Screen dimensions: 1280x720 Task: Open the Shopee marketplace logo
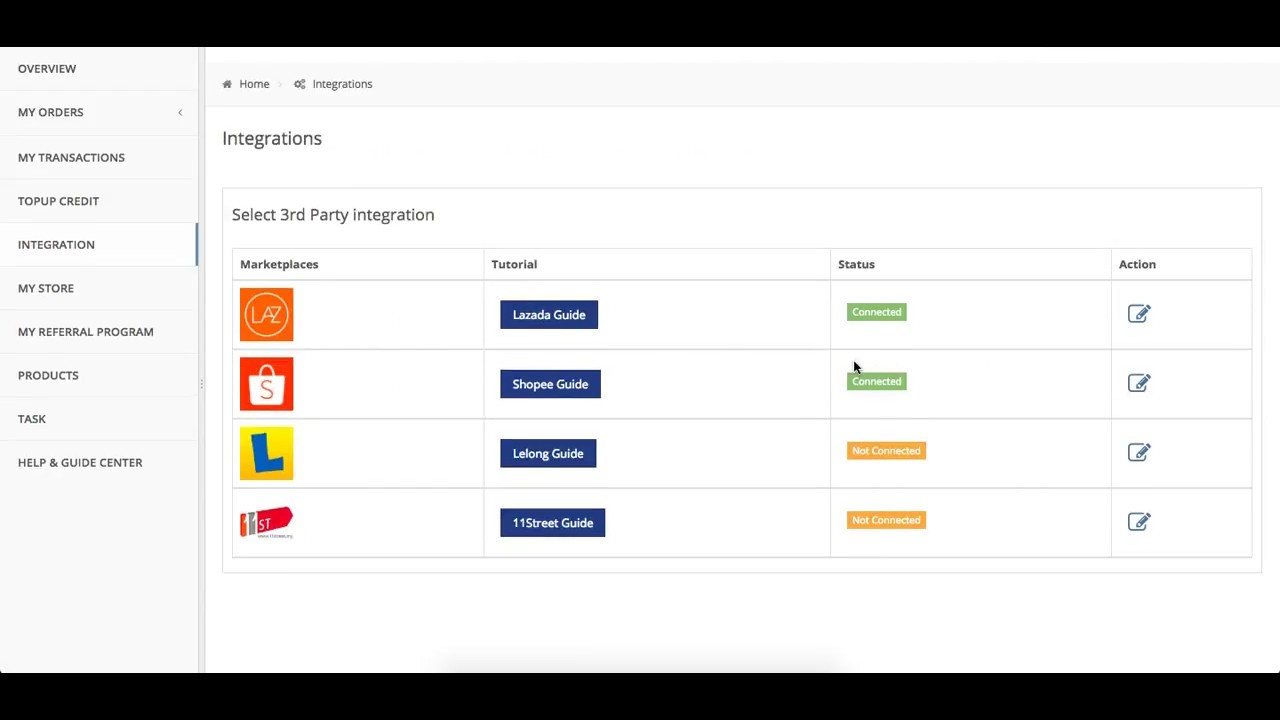(266, 384)
